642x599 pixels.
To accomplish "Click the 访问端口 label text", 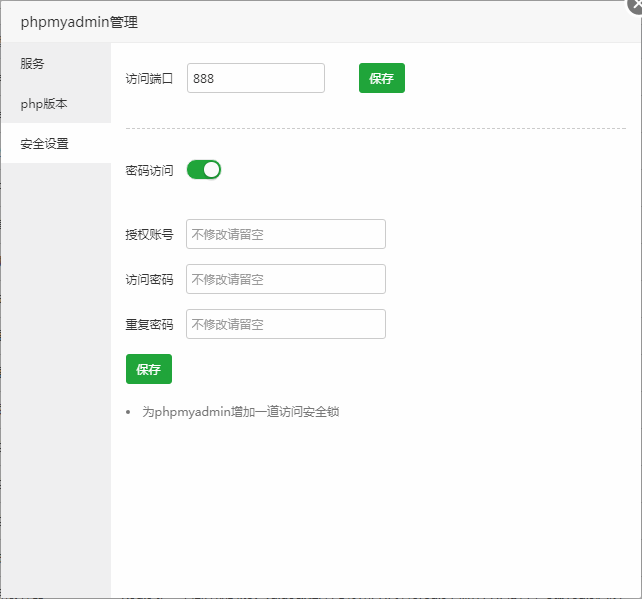I will click(x=149, y=78).
